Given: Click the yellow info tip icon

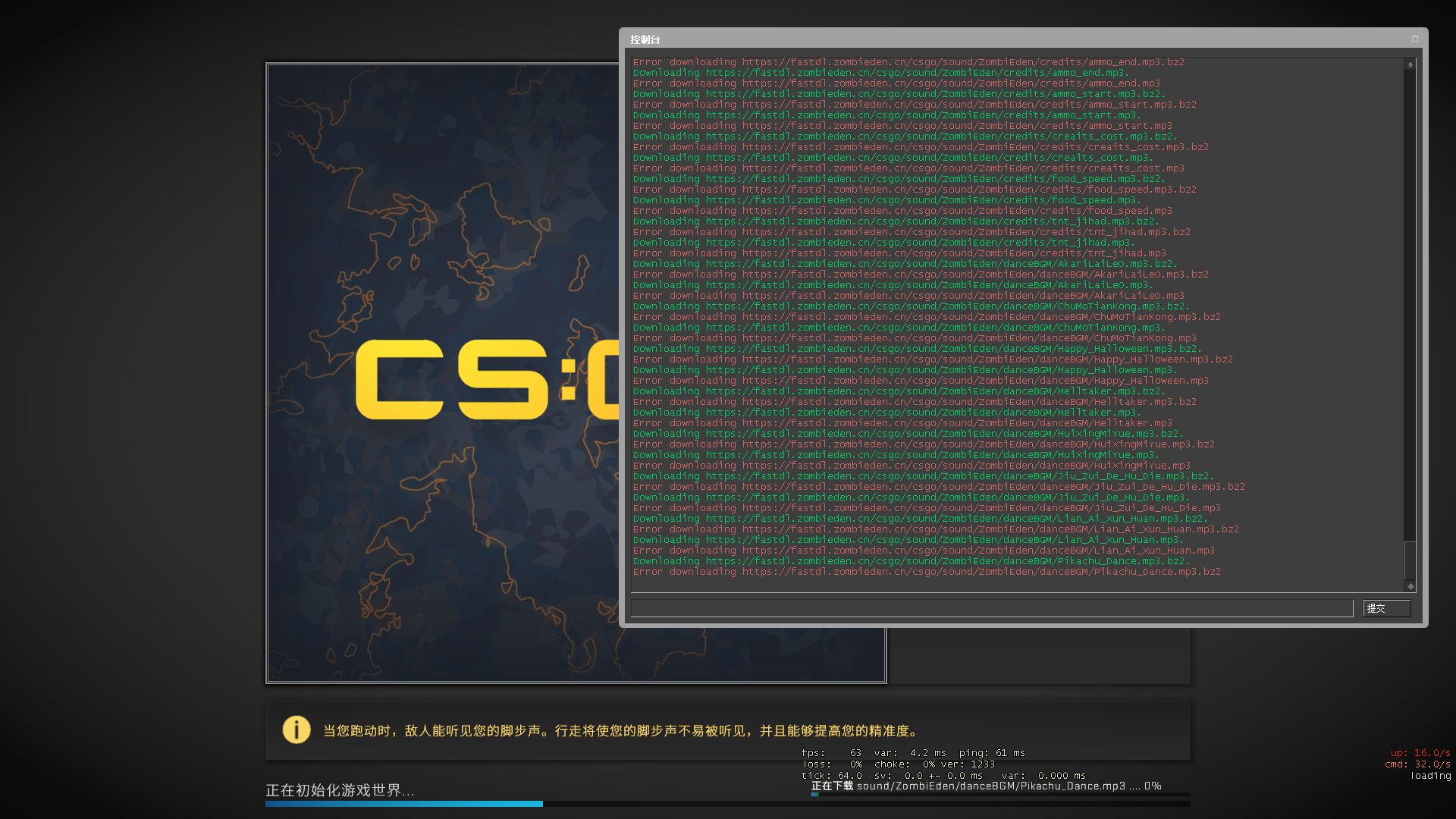Looking at the screenshot, I should (x=297, y=730).
